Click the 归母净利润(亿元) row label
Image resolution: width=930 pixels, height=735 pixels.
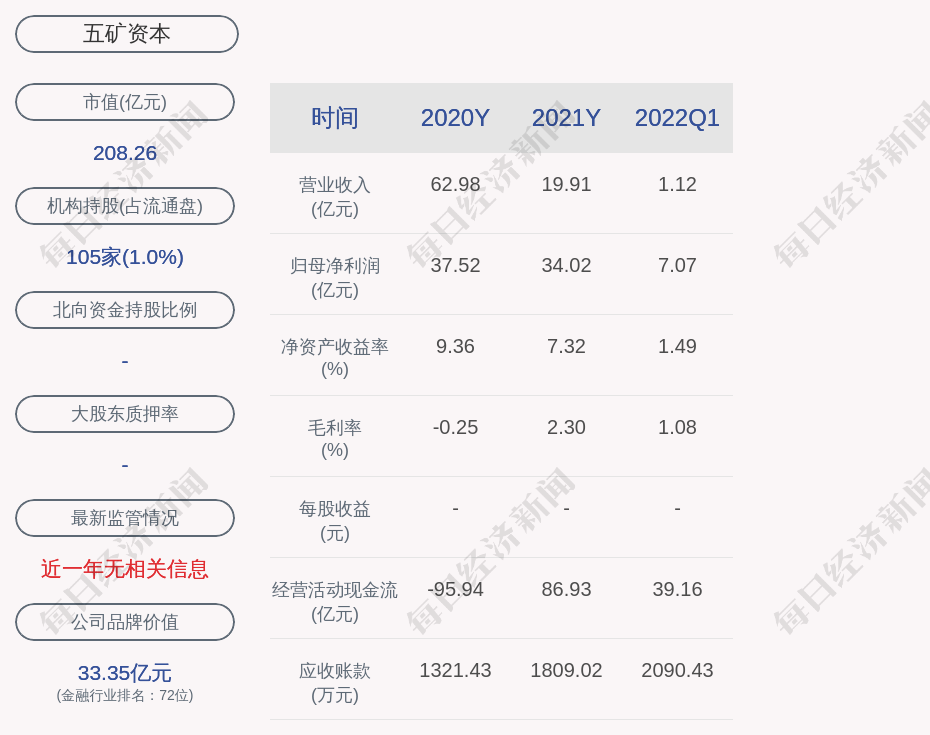pyautogui.click(x=335, y=278)
